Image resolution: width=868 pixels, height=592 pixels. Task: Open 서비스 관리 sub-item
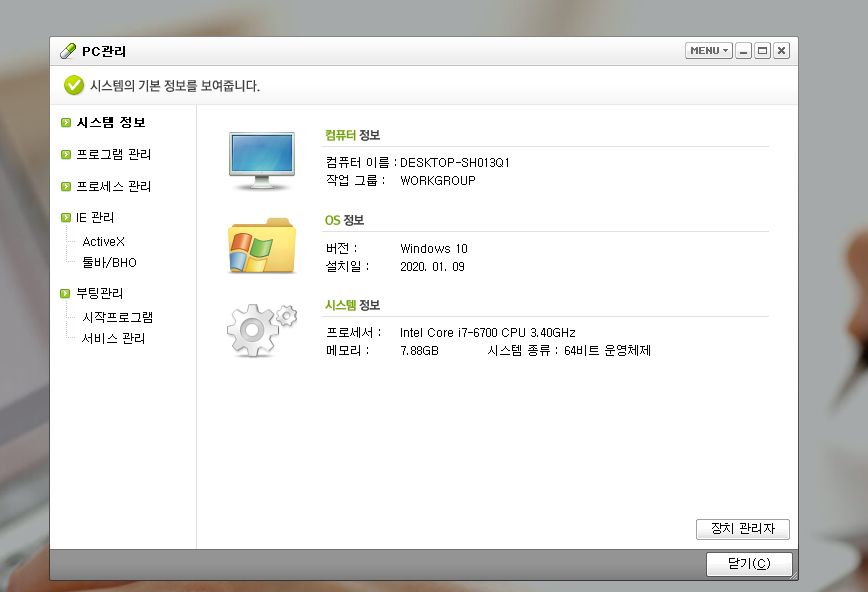pos(113,338)
